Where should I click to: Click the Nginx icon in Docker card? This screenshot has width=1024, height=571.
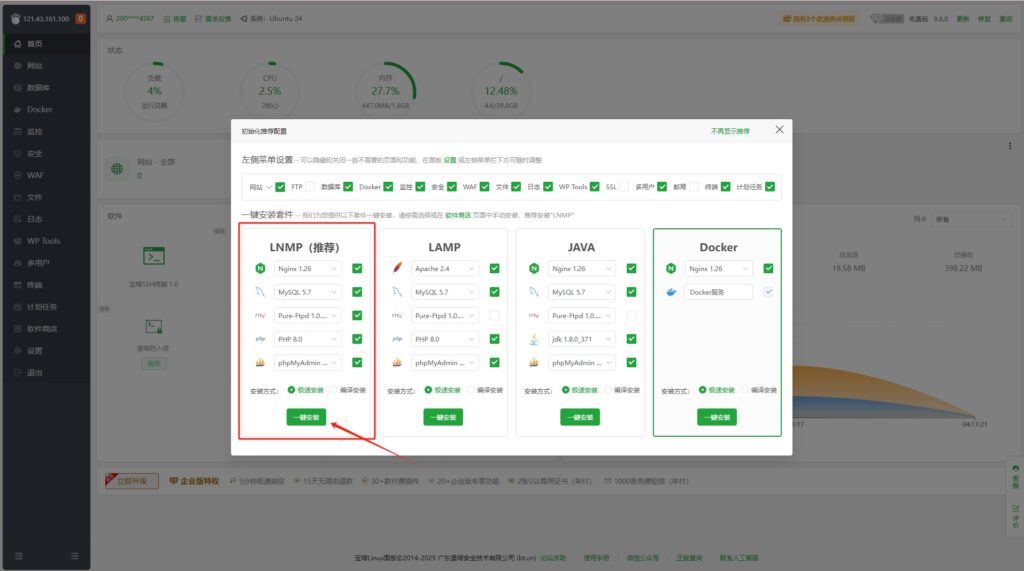671,269
